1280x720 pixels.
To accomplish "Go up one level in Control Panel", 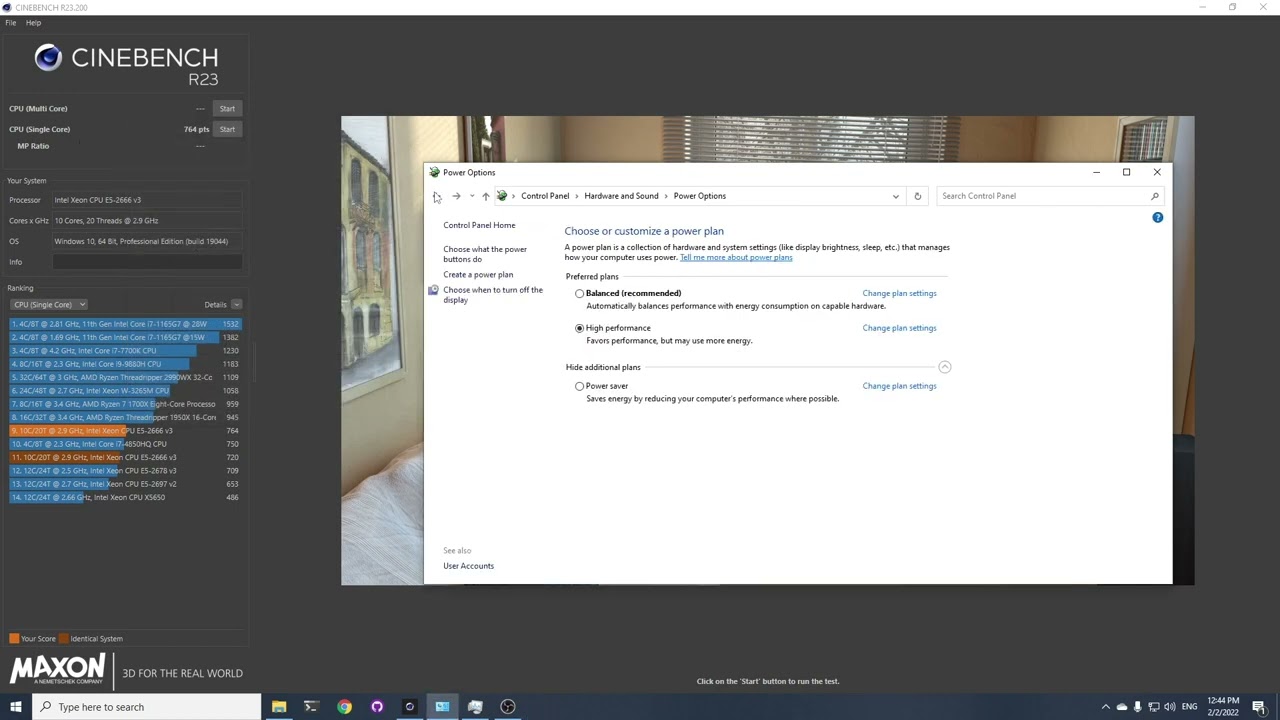I will coord(485,196).
